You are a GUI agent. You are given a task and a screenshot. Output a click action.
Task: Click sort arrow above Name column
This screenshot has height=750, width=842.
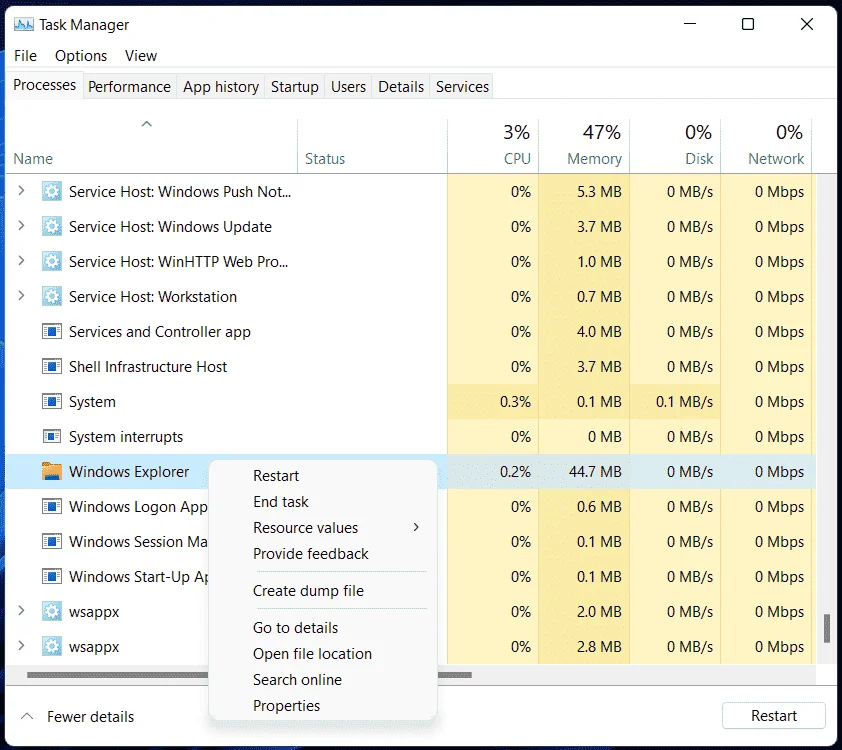point(147,124)
